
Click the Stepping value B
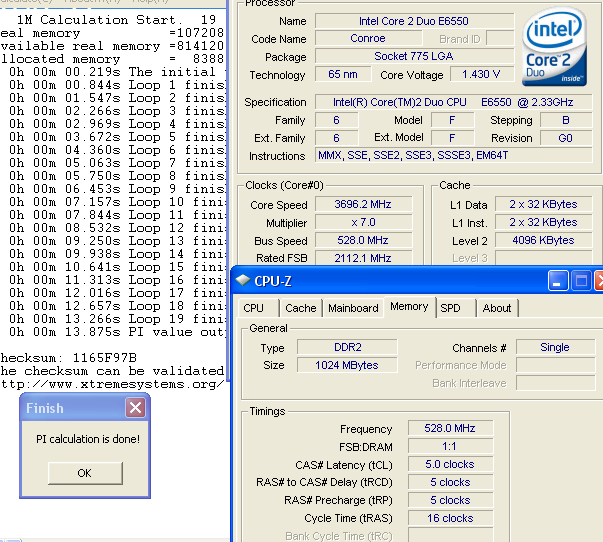(x=566, y=120)
